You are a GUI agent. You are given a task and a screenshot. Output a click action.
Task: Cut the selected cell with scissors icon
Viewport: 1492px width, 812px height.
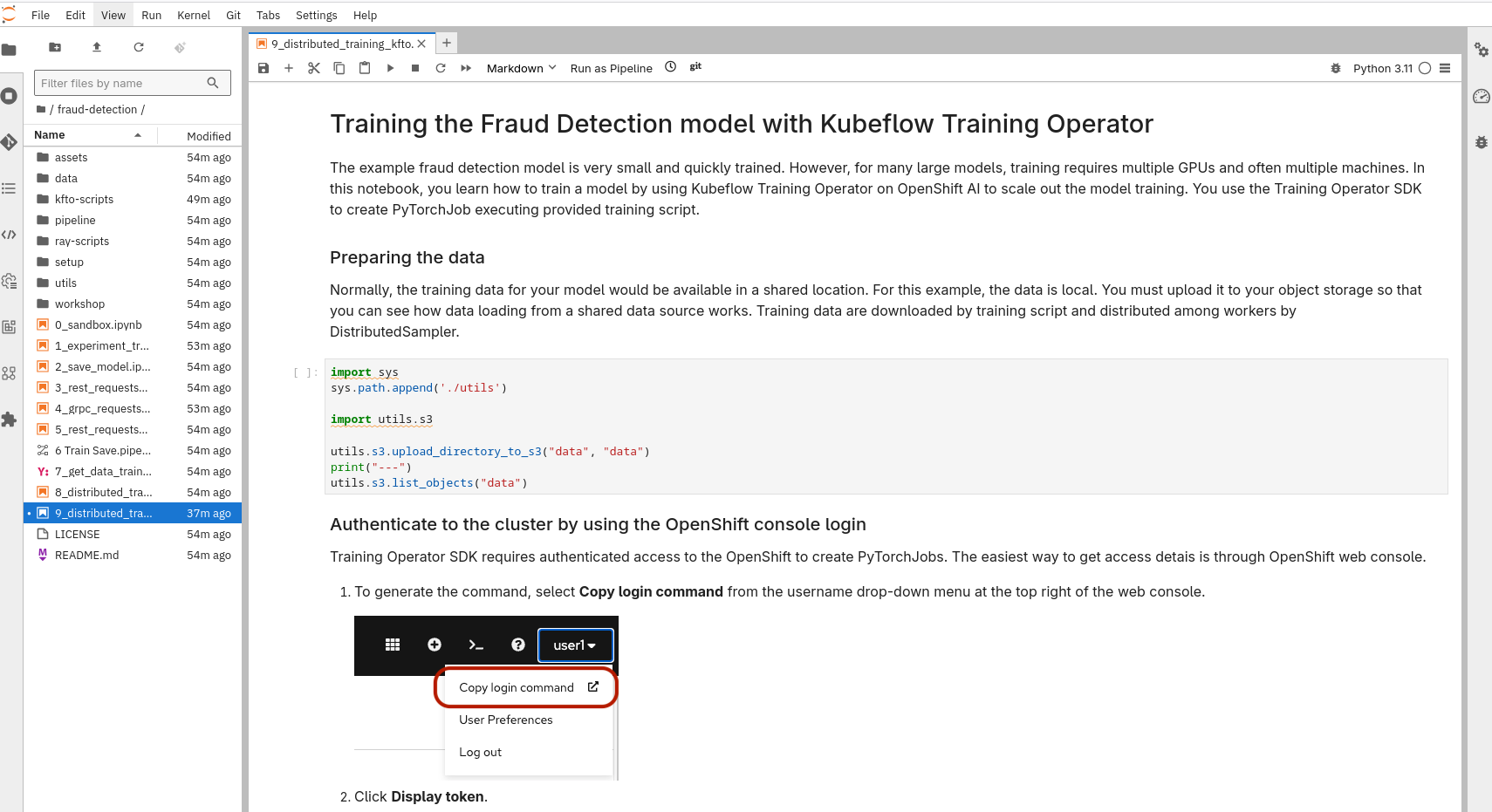click(314, 68)
